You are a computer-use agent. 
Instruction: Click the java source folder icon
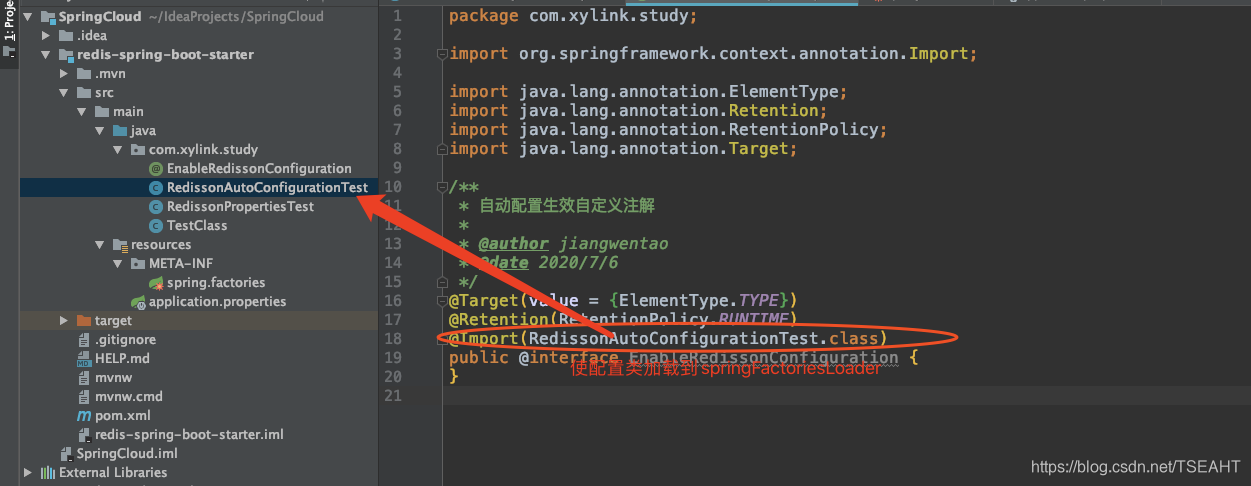point(120,131)
